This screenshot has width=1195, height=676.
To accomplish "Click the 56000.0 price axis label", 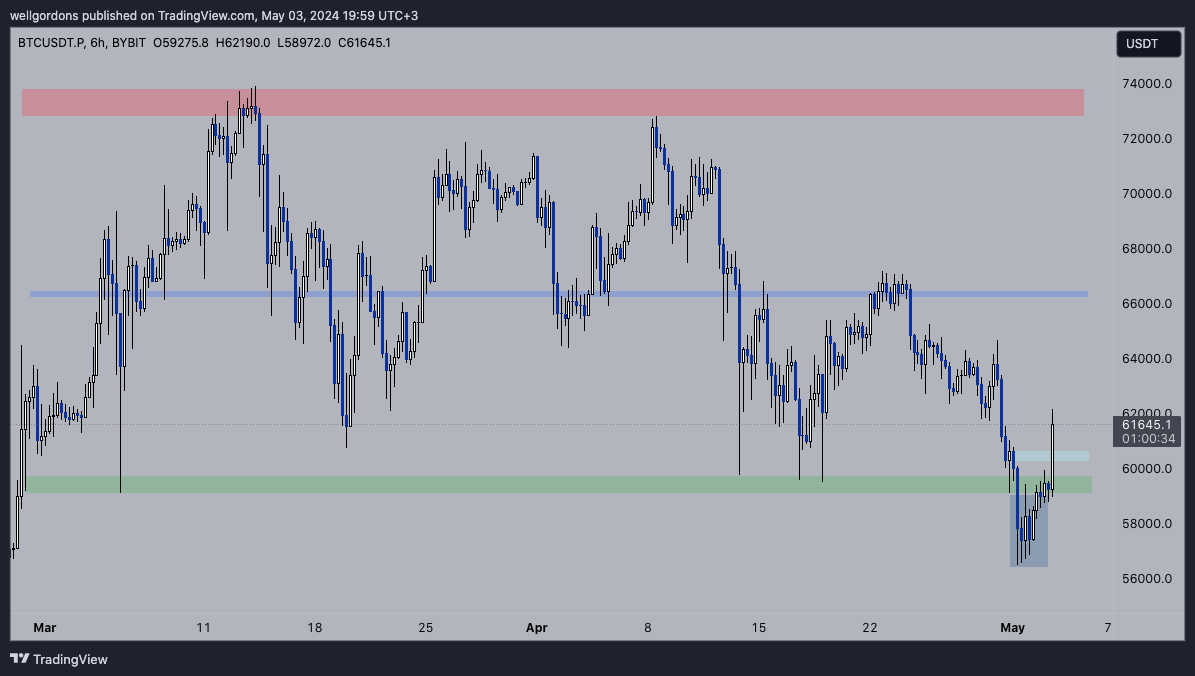I will pyautogui.click(x=1145, y=579).
